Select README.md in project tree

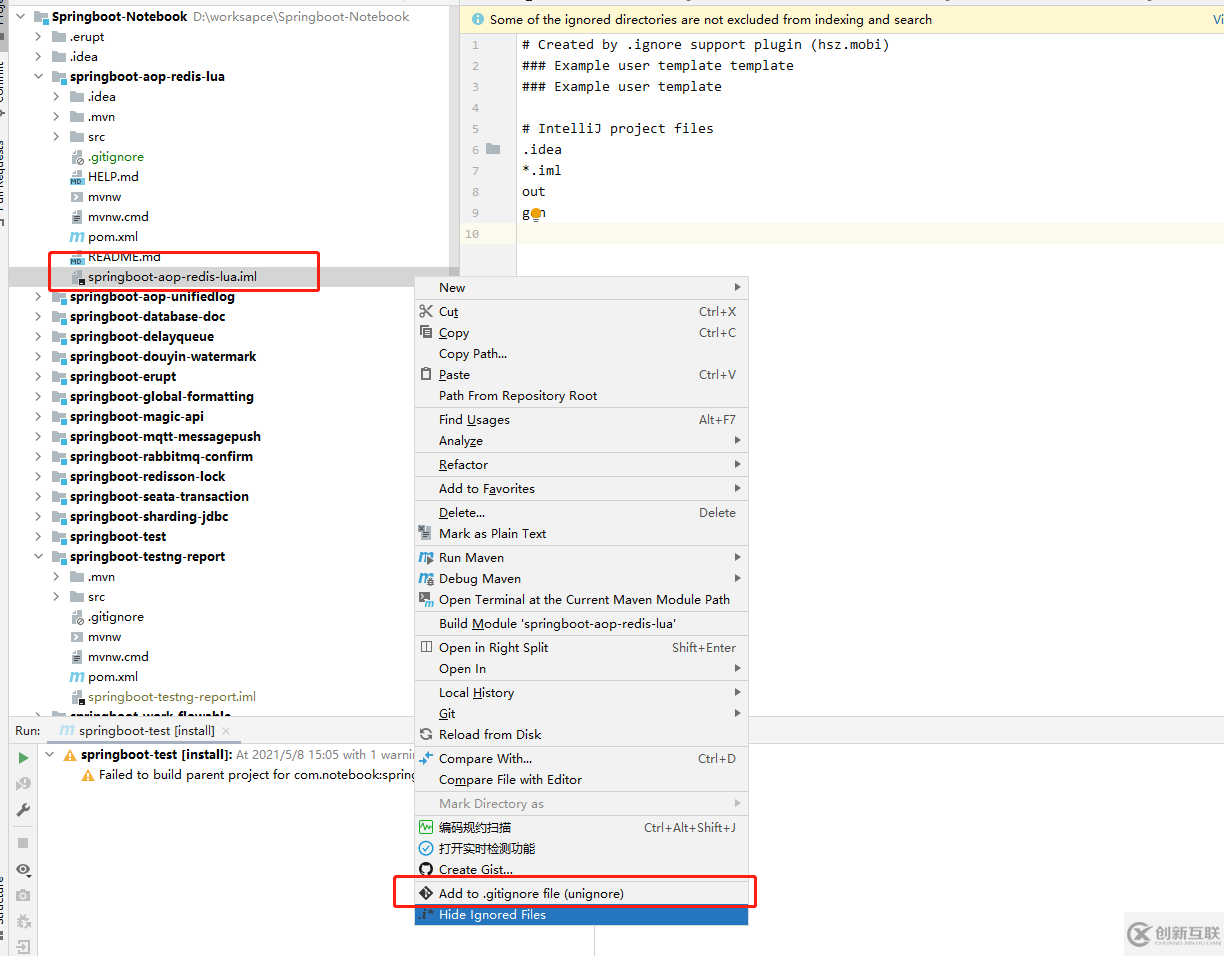click(x=124, y=257)
